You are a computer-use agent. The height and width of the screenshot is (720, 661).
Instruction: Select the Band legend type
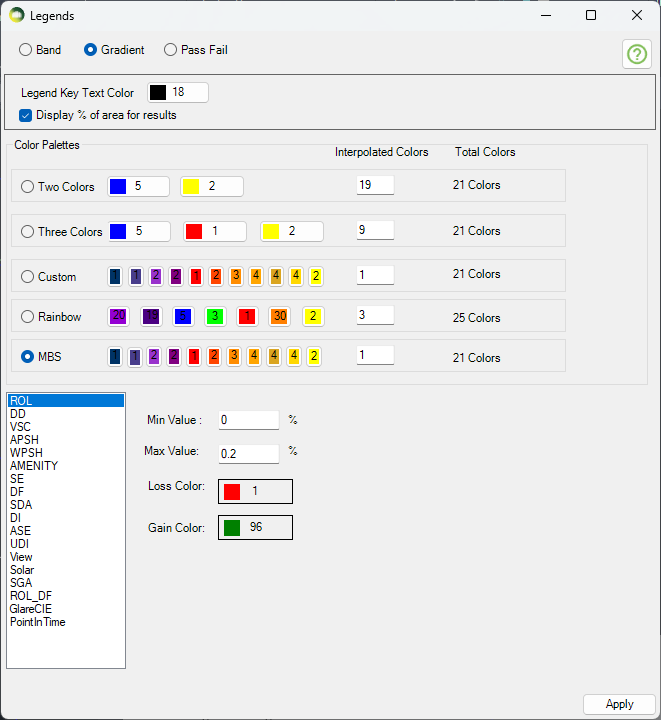pyautogui.click(x=40, y=50)
